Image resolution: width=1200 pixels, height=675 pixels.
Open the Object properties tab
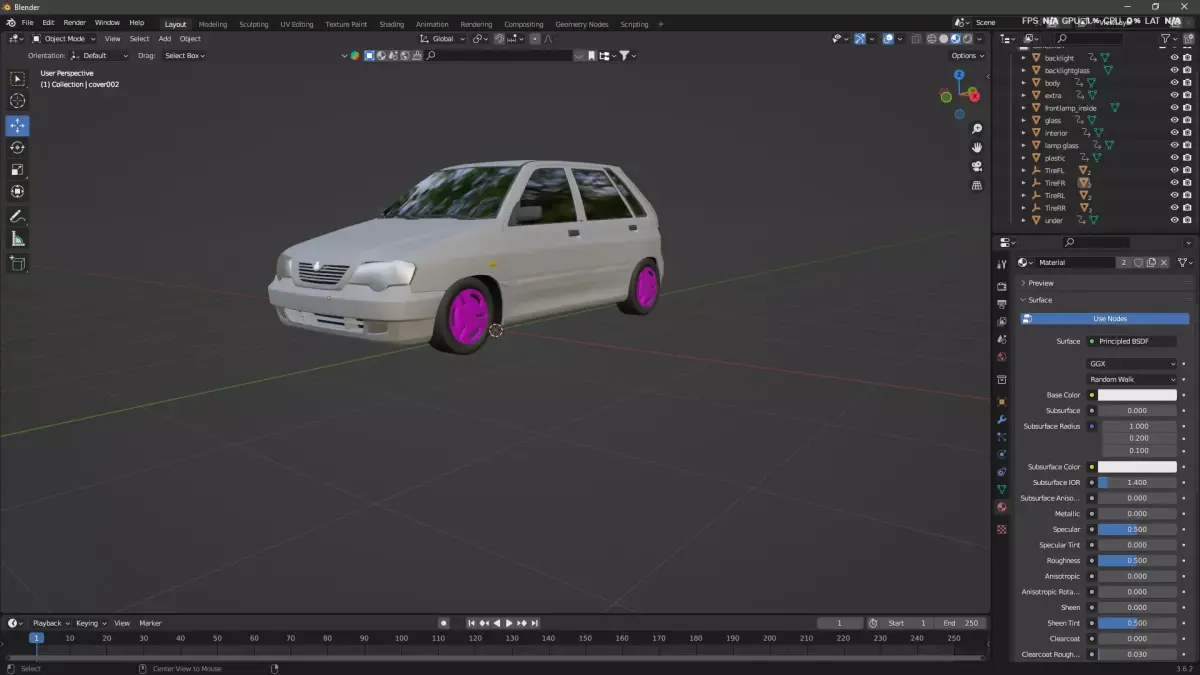pyautogui.click(x=1001, y=402)
